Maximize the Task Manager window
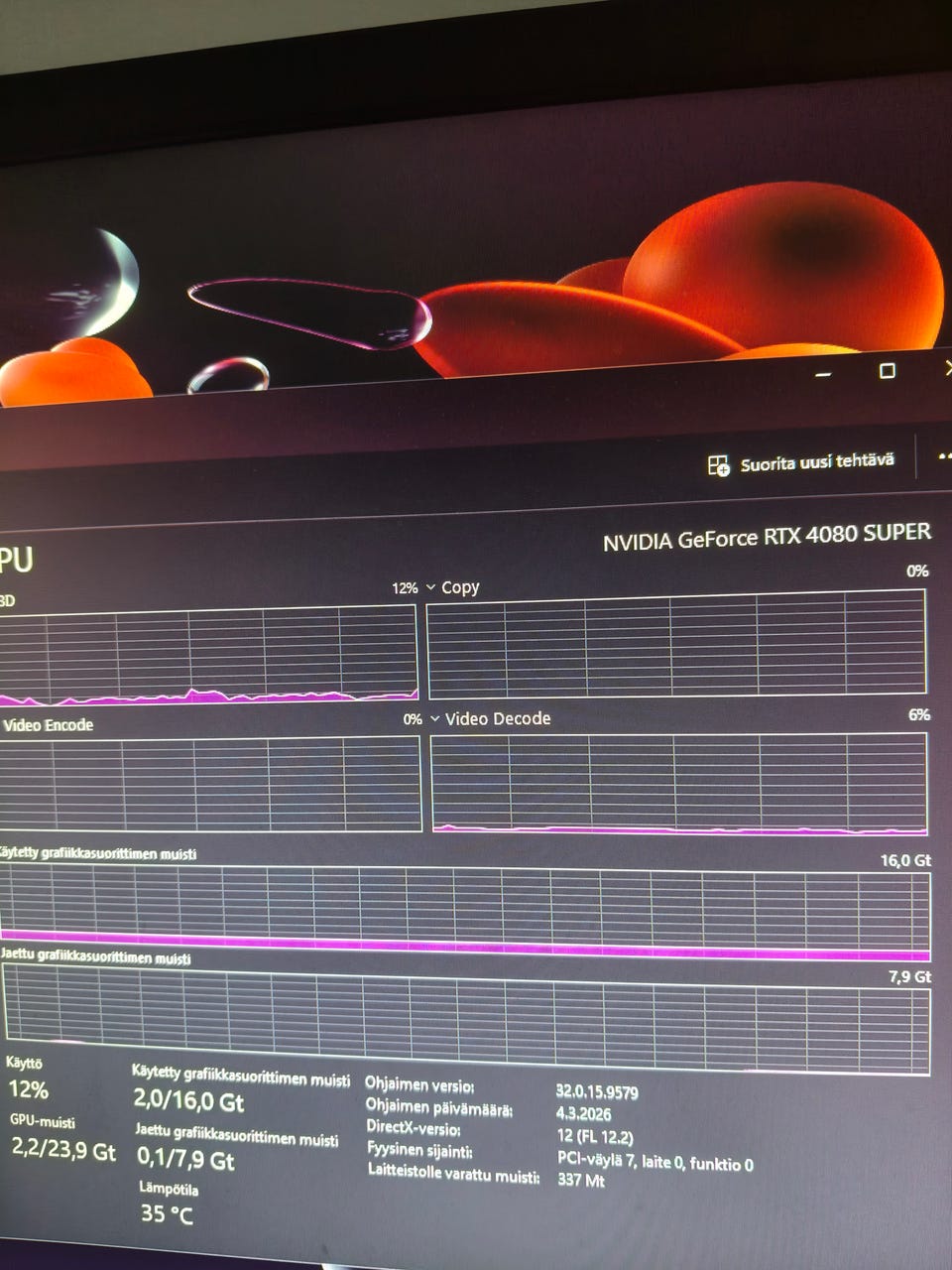Image resolution: width=952 pixels, height=1270 pixels. [x=888, y=371]
